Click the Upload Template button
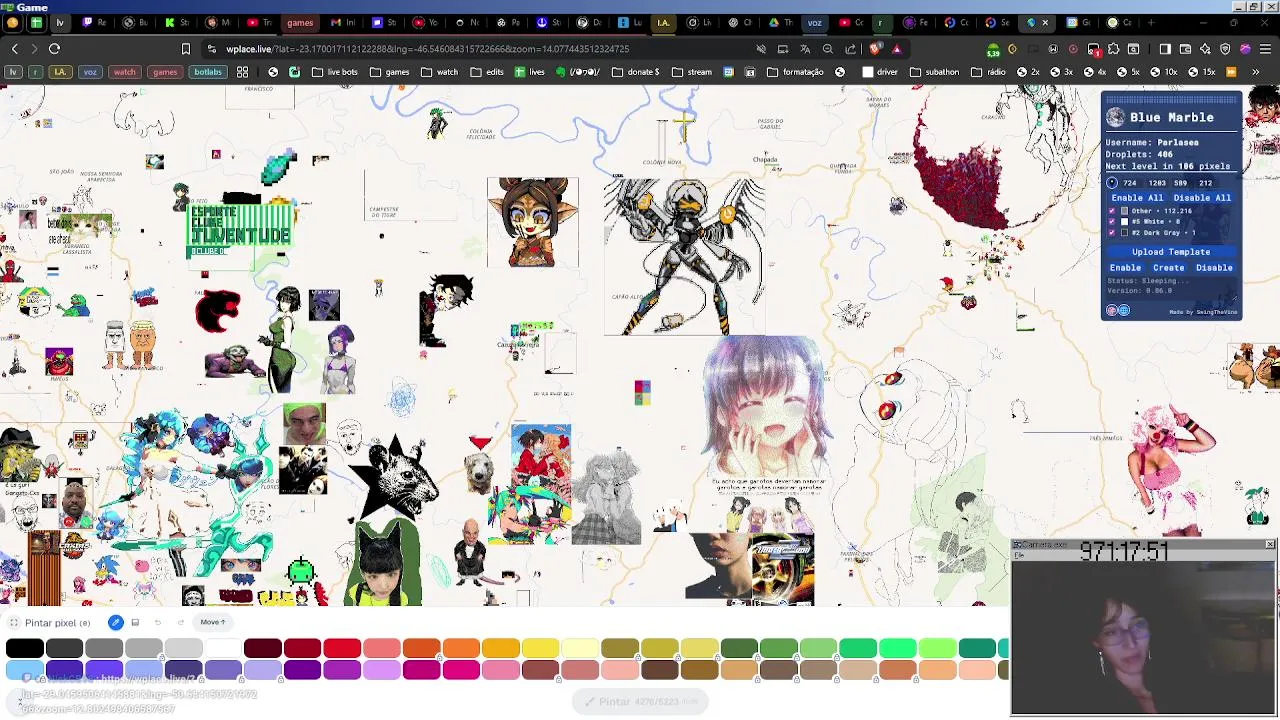1280x720 pixels. [1171, 252]
